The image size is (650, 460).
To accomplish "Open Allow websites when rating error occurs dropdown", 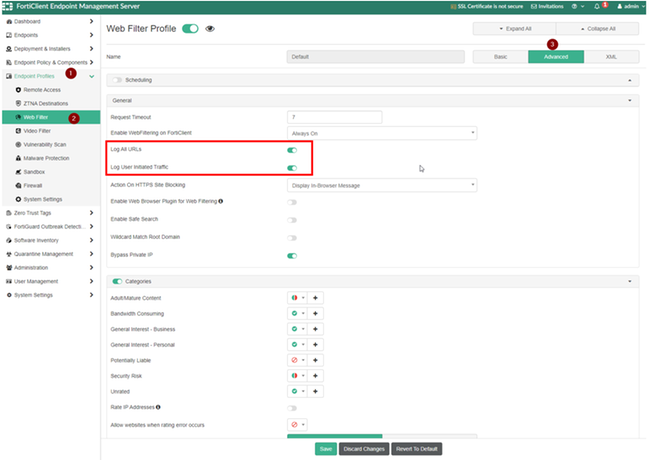I will coord(297,425).
